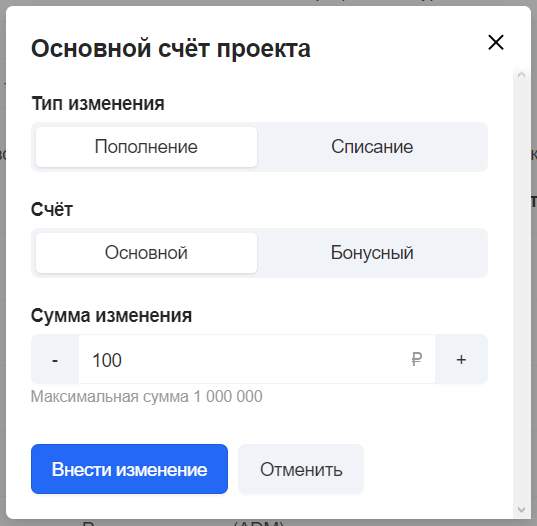Increase the amount with plus button
Viewport: 537px width, 526px height.
[461, 359]
